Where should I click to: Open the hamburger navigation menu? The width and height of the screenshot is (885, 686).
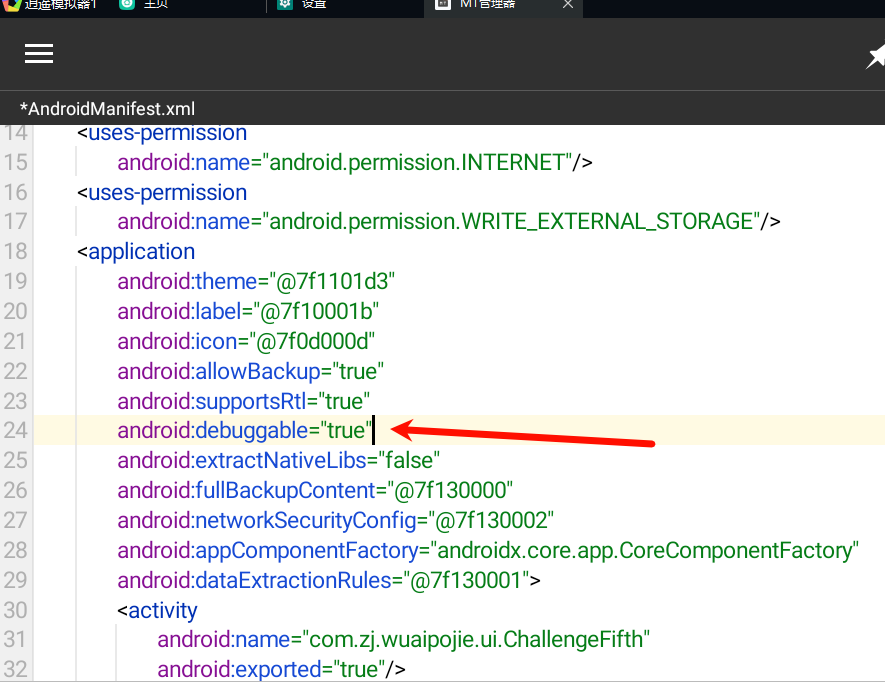pos(39,54)
